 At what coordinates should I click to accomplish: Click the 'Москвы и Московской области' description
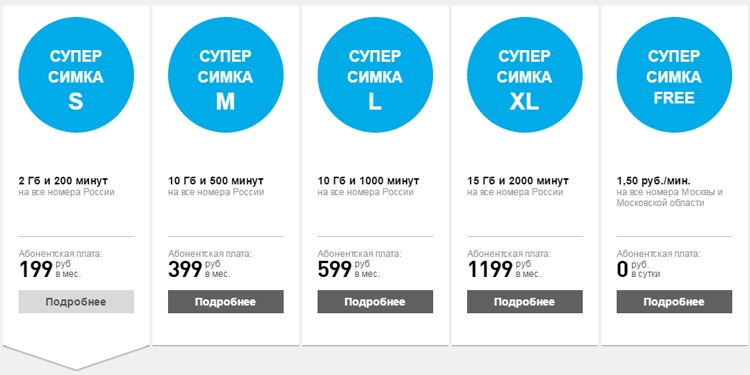[670, 198]
